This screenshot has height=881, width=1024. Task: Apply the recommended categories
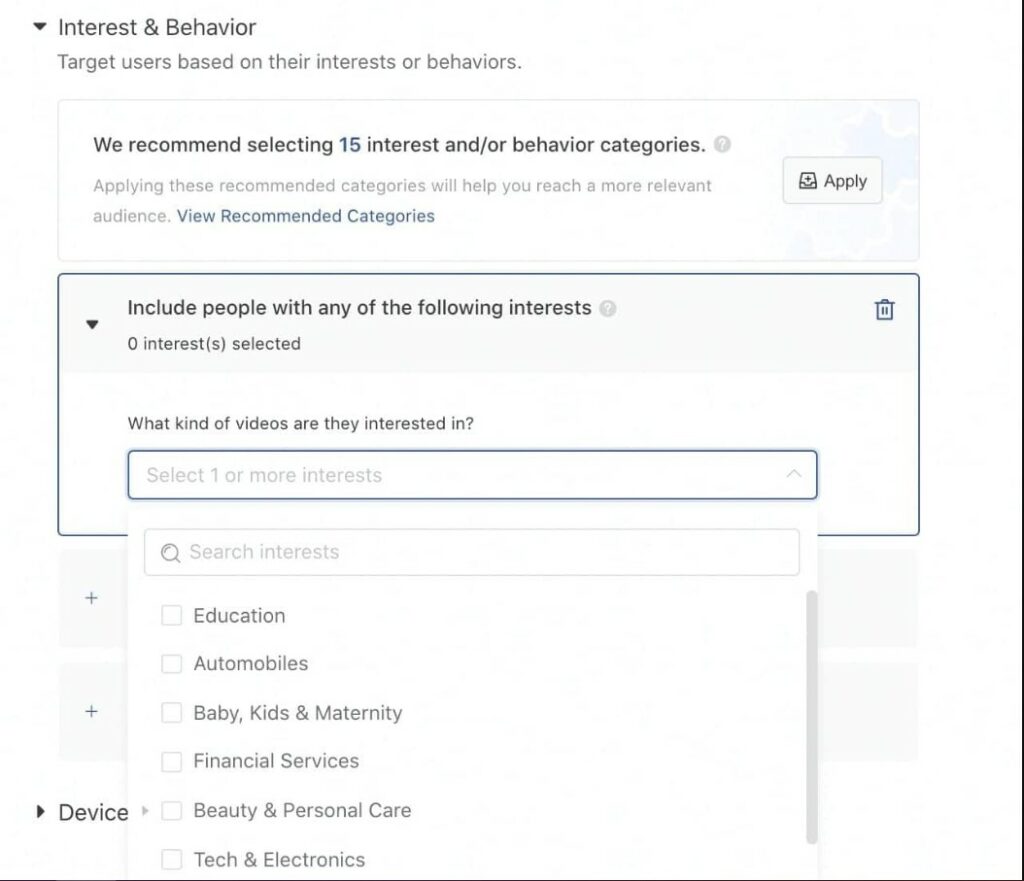(833, 180)
